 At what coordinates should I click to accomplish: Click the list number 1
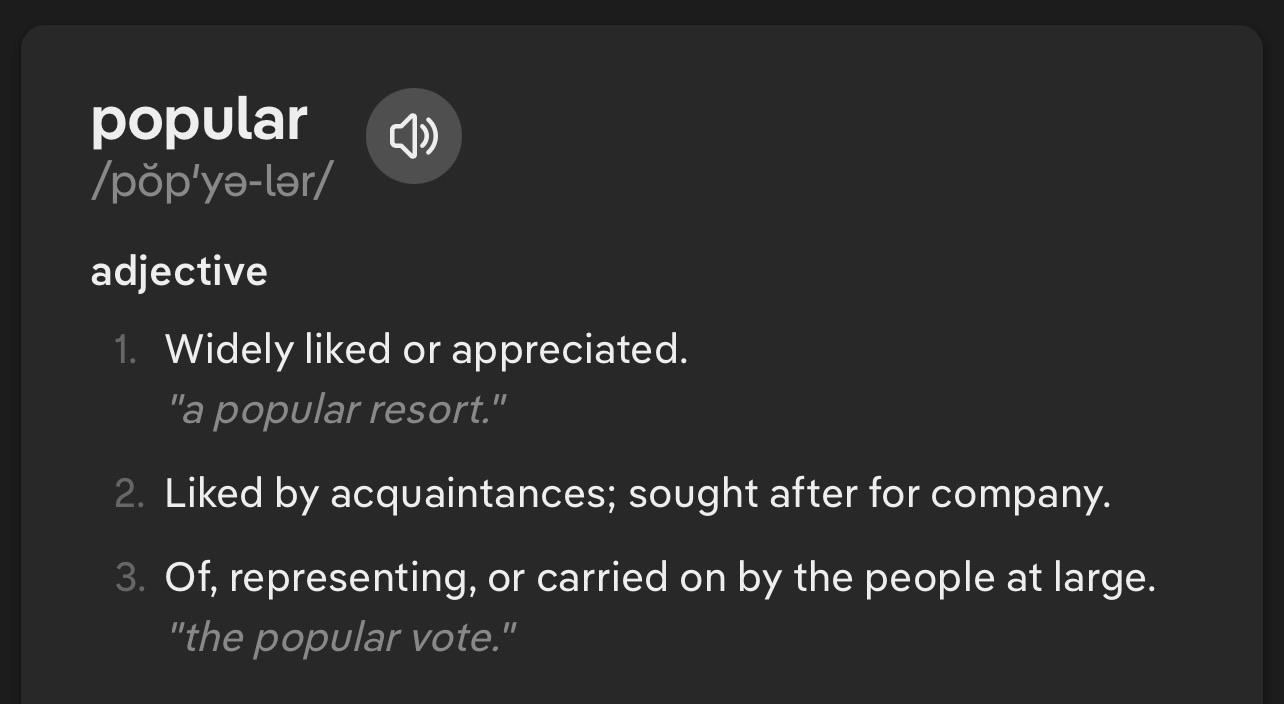pos(125,350)
